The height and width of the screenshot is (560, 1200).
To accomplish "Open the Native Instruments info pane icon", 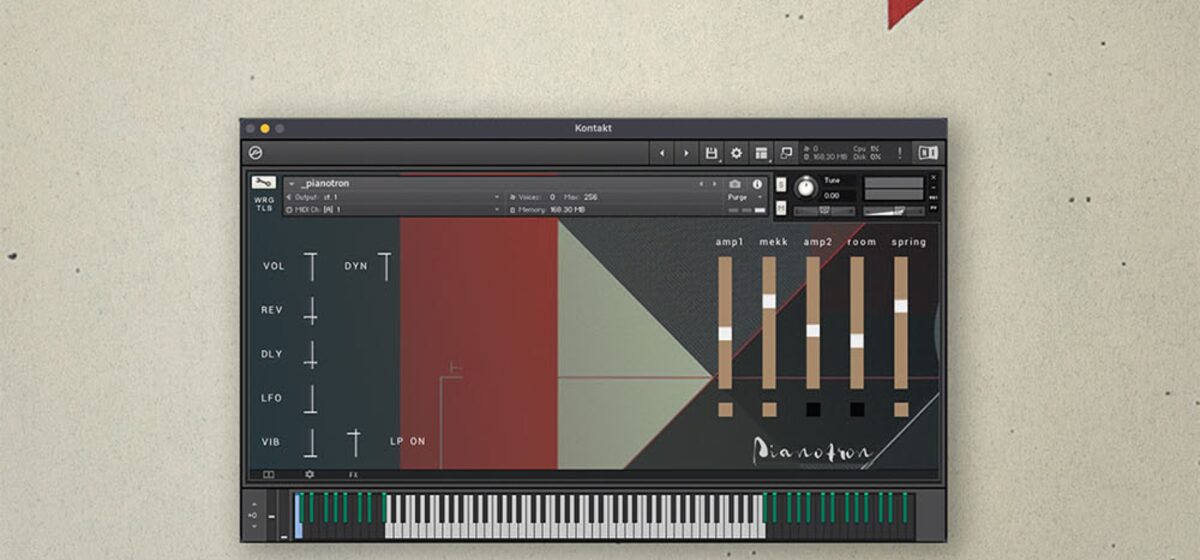I will [x=928, y=153].
